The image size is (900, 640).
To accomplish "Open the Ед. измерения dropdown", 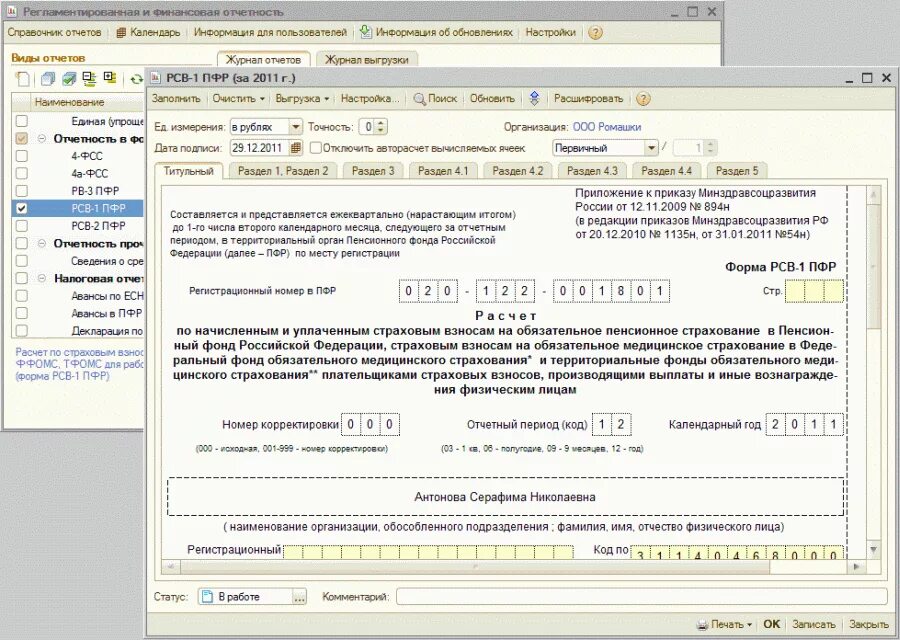I will tap(295, 127).
